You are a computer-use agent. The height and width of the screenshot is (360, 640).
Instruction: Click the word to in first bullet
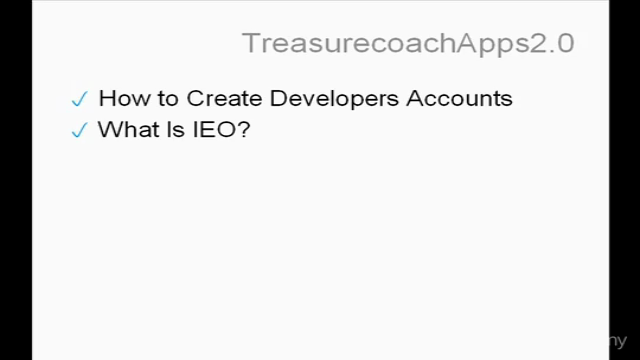pos(168,99)
